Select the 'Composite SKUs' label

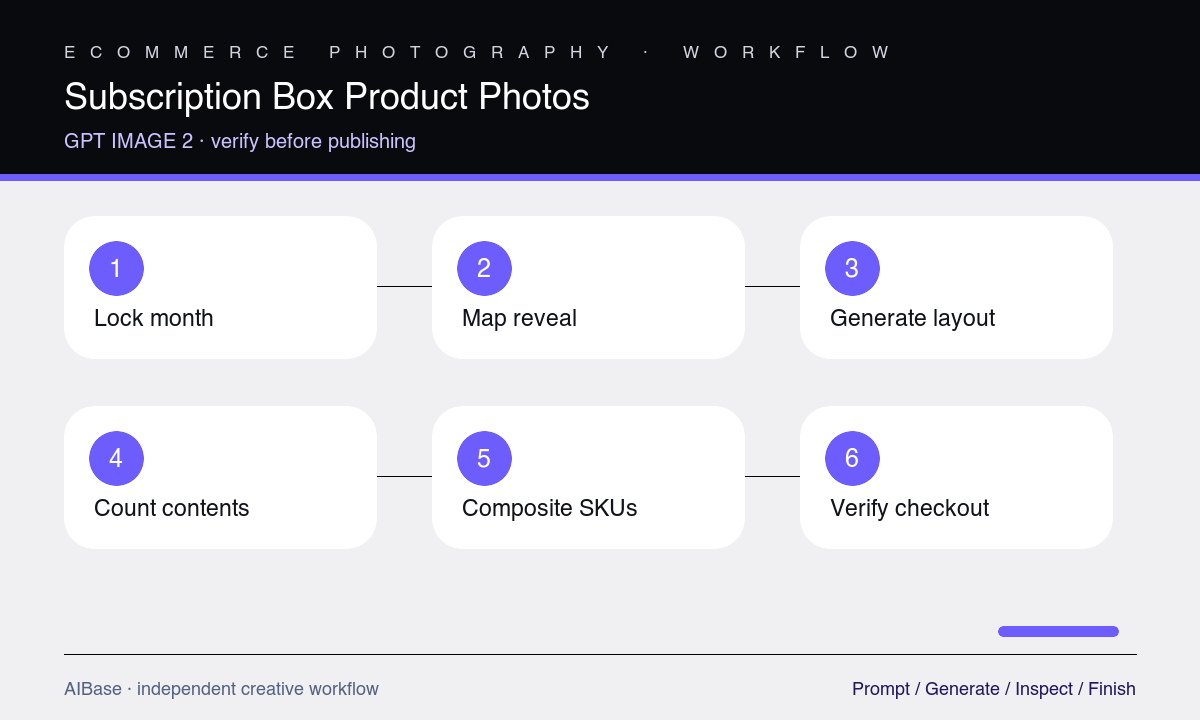tap(549, 508)
